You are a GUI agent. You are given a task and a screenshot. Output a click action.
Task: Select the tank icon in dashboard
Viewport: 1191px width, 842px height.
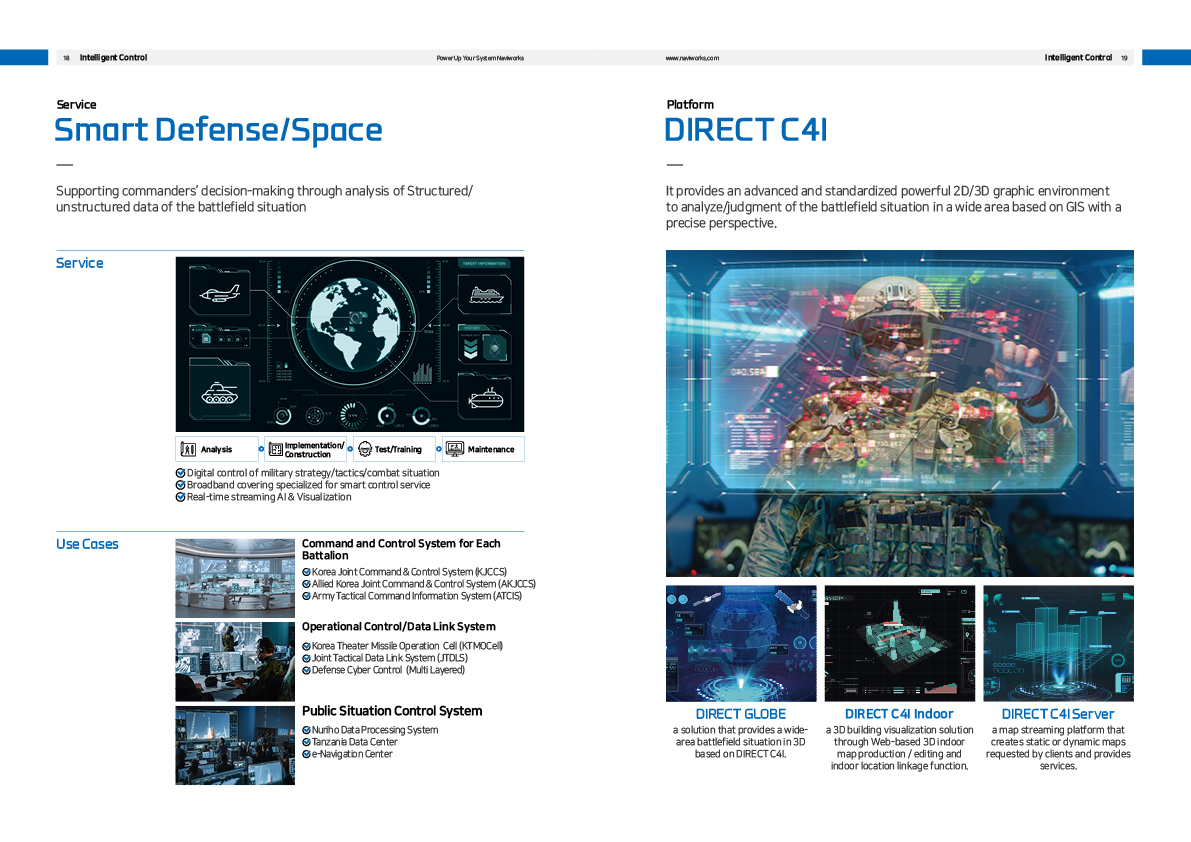pos(220,393)
